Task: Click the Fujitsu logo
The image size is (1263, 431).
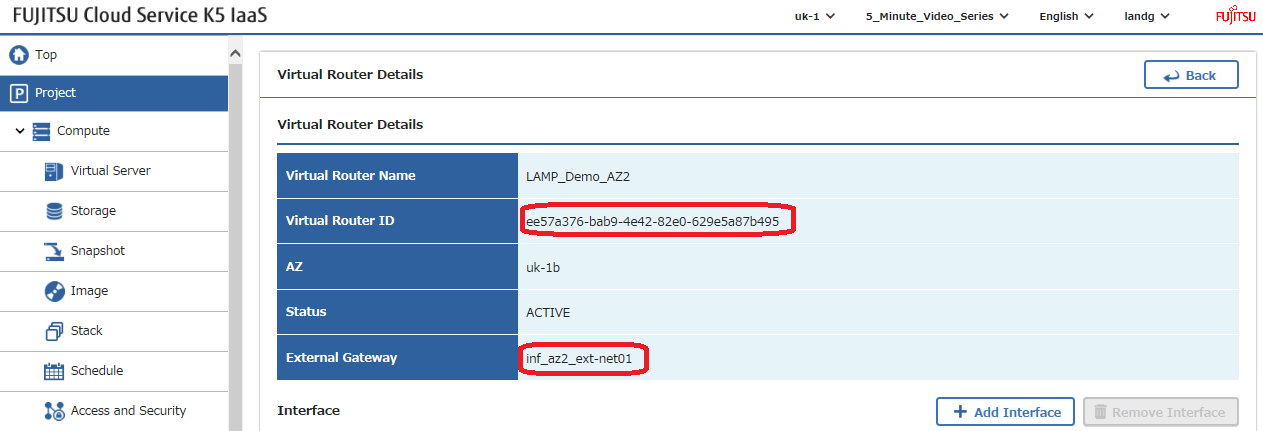Action: (x=1235, y=16)
